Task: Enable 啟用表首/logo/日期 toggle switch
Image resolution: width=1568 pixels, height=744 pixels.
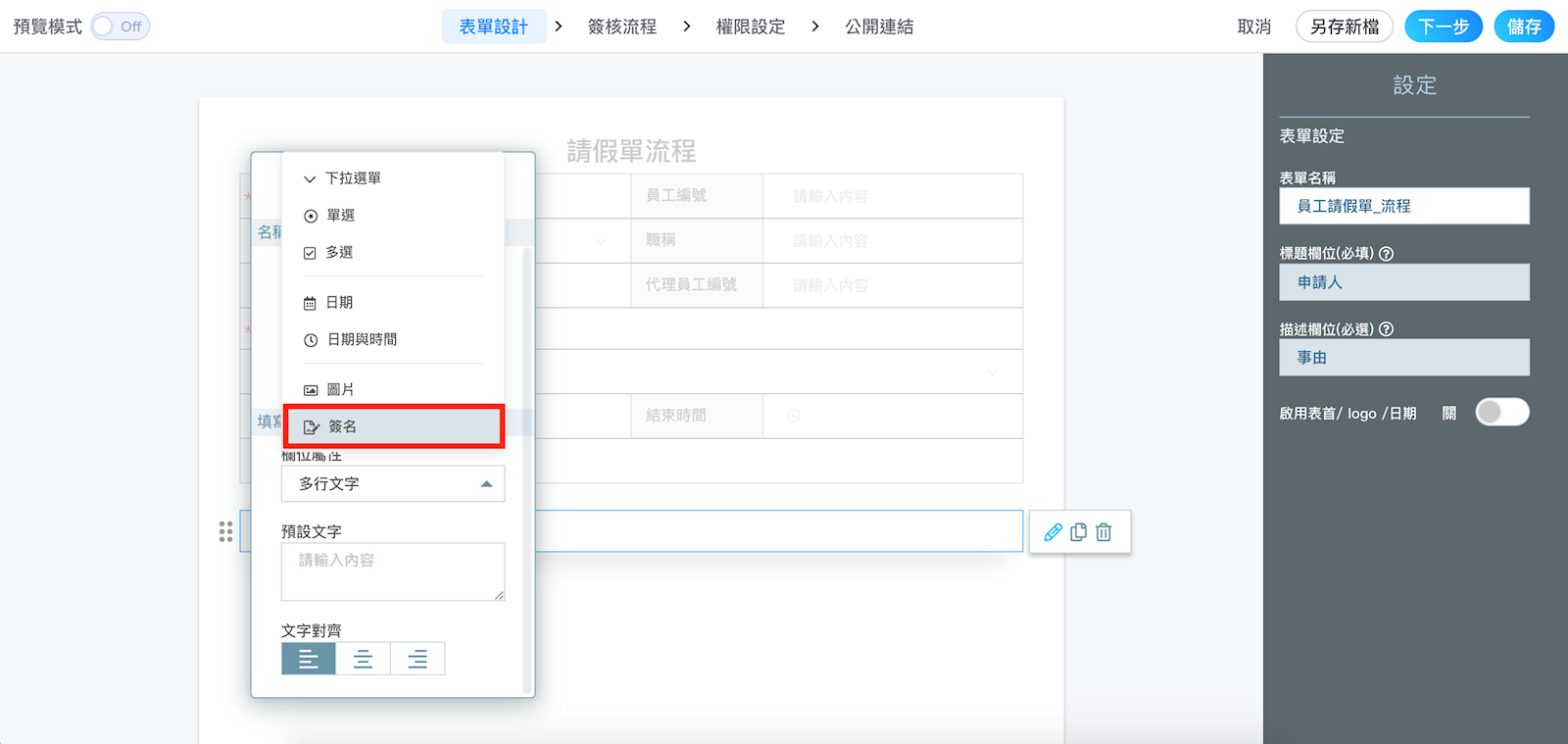Action: click(x=1501, y=413)
